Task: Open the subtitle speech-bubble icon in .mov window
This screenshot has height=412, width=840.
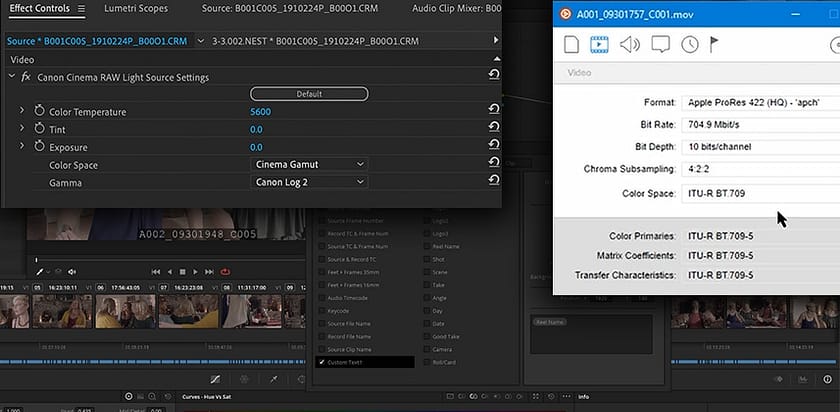Action: (661, 44)
